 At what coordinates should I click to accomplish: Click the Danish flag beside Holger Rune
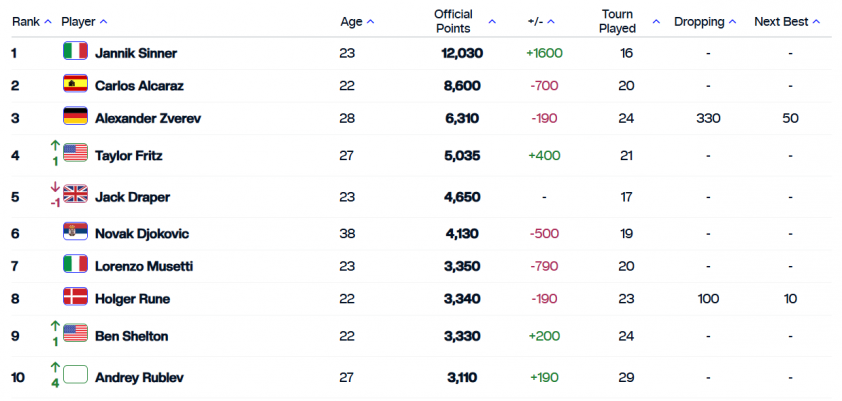(x=75, y=296)
